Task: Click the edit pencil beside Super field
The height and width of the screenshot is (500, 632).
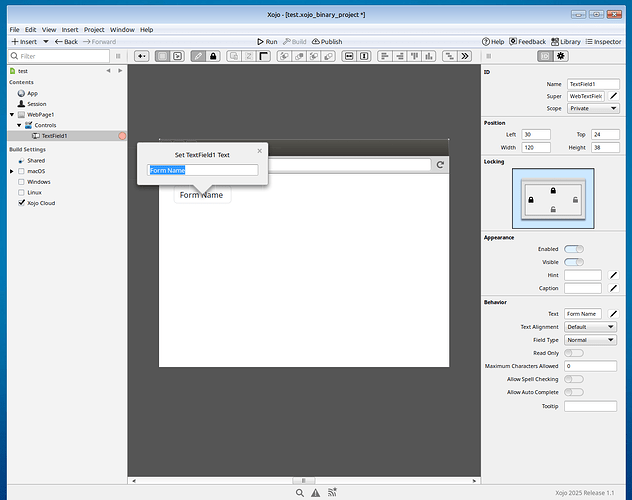Action: click(x=613, y=96)
